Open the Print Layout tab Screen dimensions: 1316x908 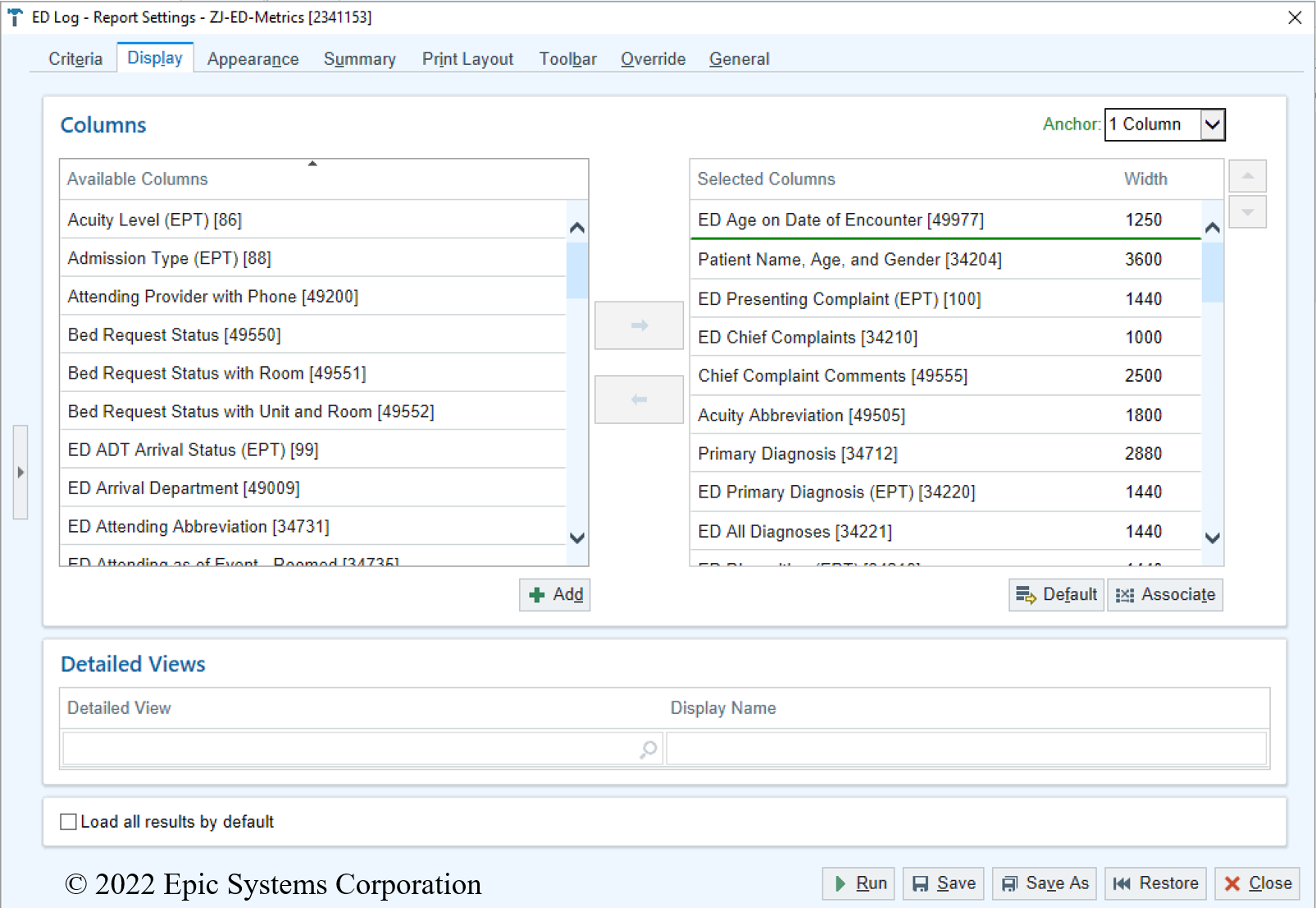click(467, 59)
